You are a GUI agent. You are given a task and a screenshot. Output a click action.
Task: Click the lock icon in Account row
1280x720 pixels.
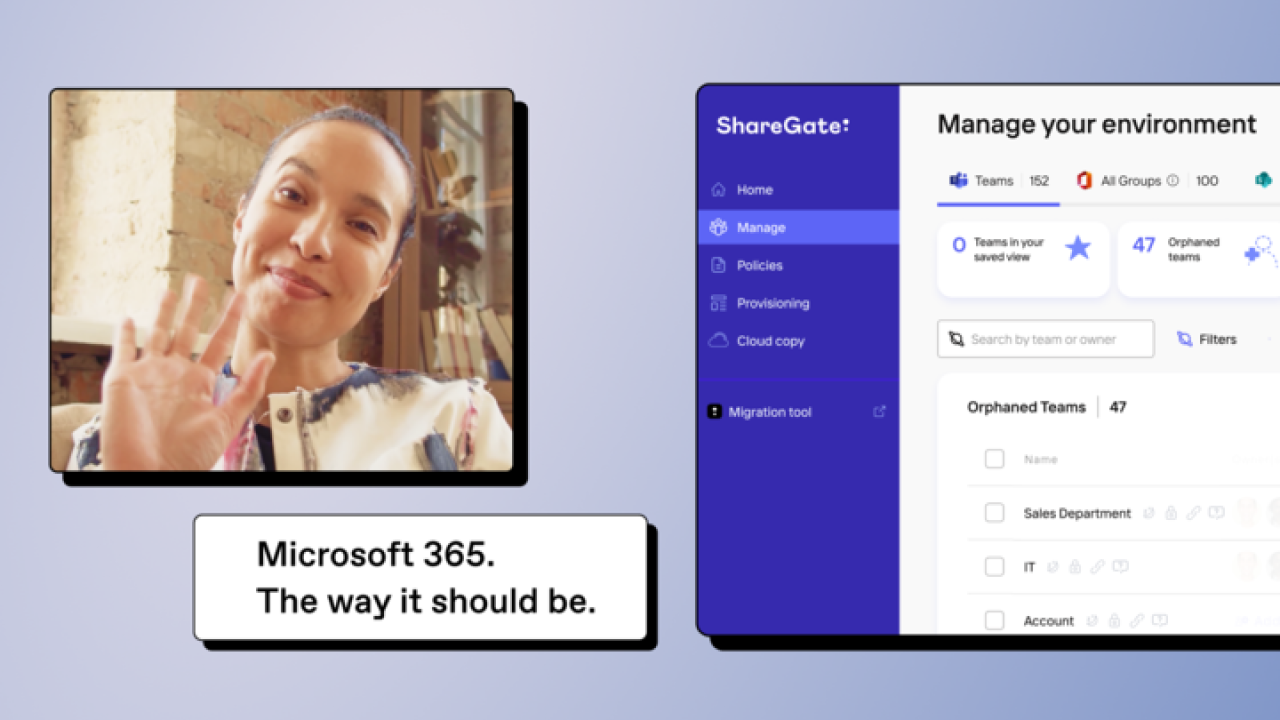click(x=1114, y=621)
